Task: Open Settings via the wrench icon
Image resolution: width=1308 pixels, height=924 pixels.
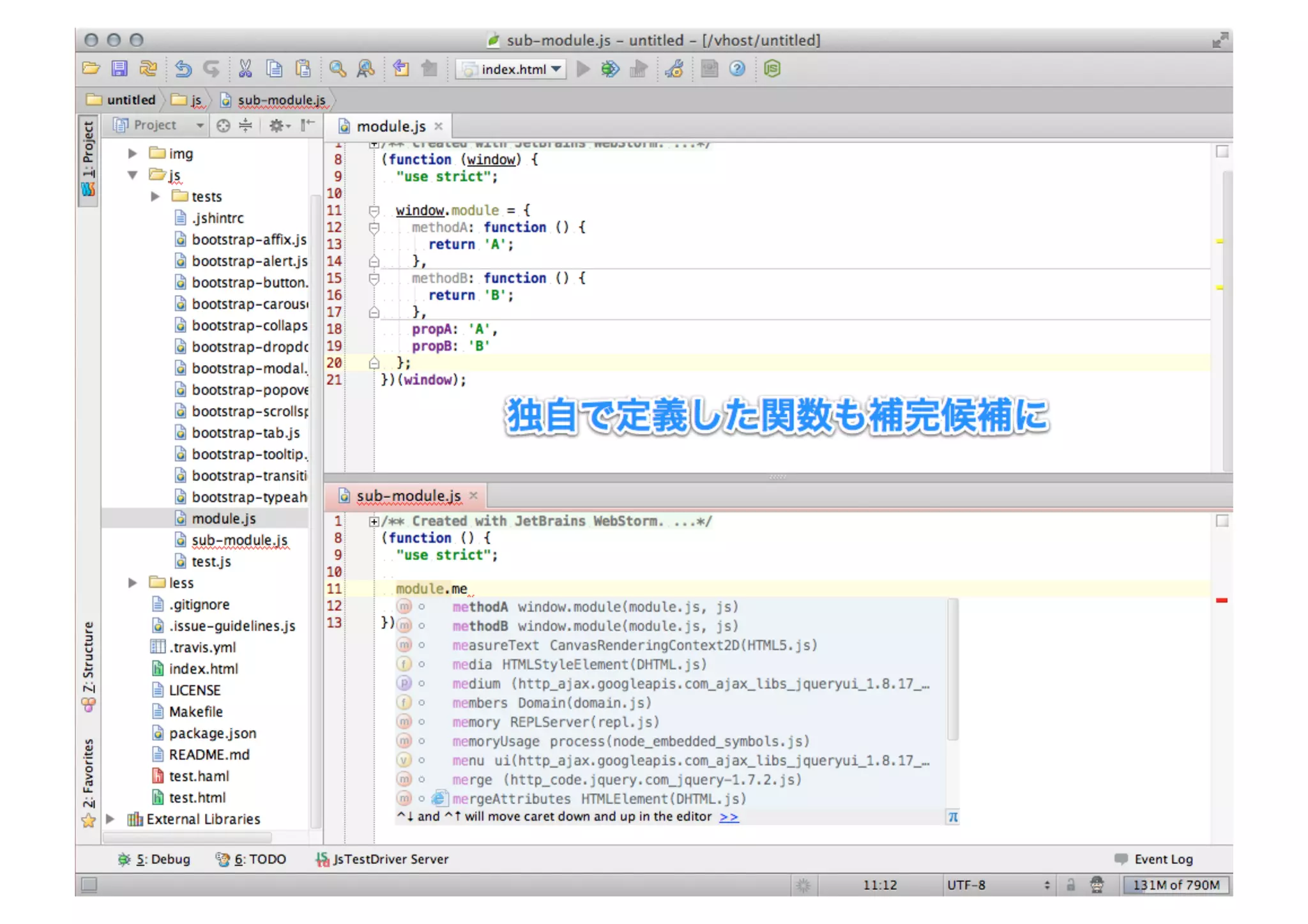Action: coord(674,68)
